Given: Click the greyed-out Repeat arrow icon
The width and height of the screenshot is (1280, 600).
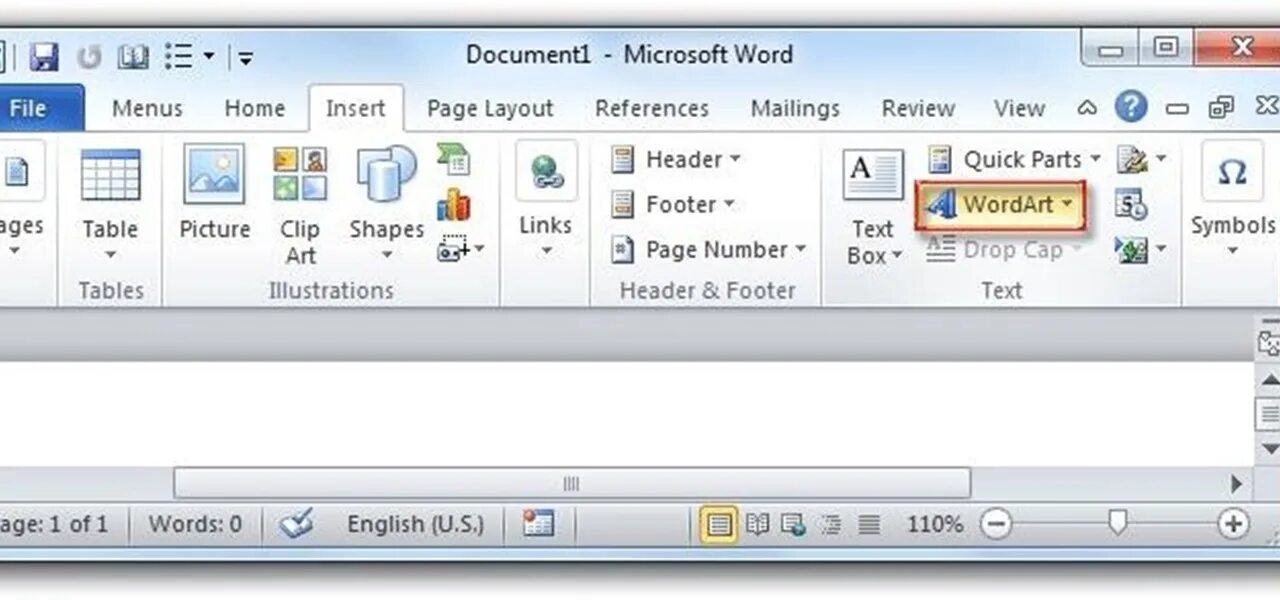Looking at the screenshot, I should coord(90,56).
